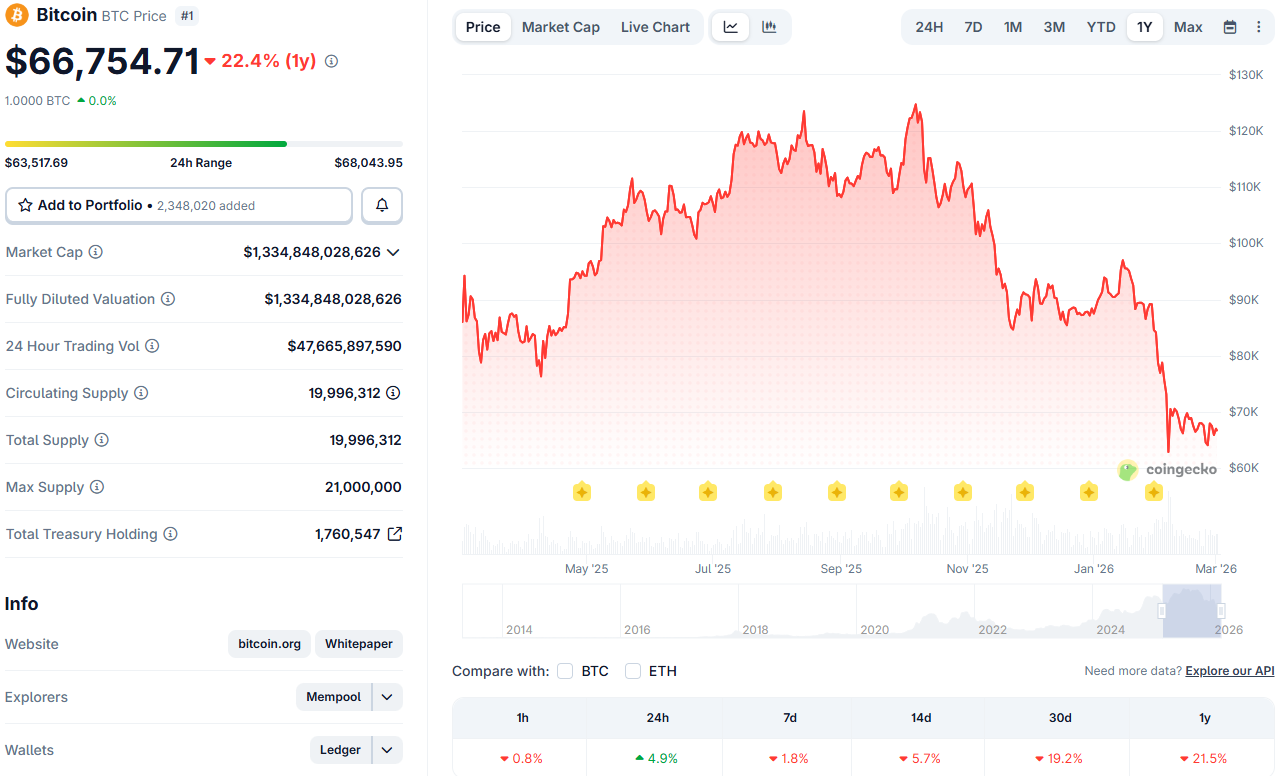The width and height of the screenshot is (1279, 776).
Task: Open the Explore our API link
Action: [x=1229, y=671]
